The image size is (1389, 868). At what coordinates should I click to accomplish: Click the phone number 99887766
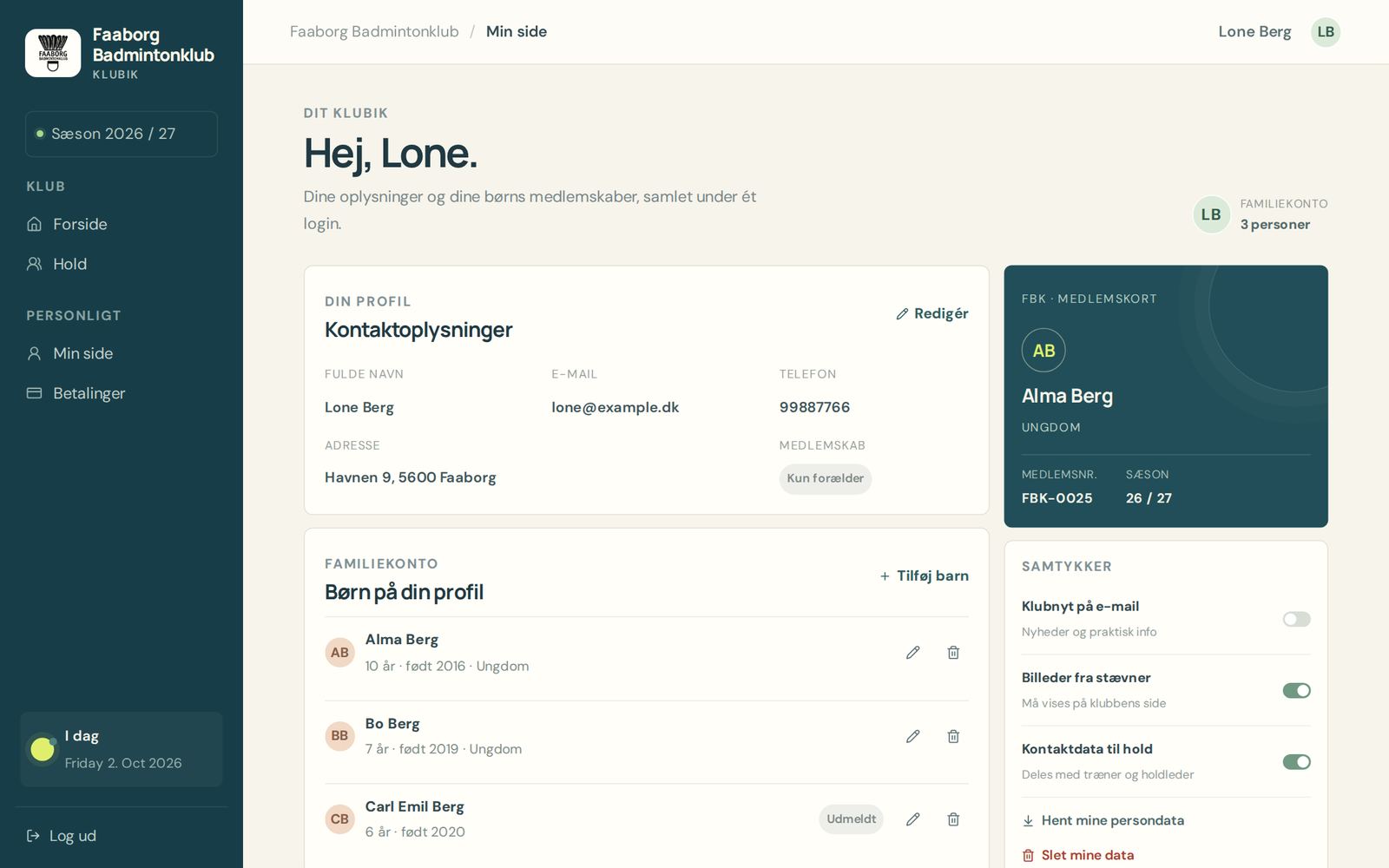(814, 407)
